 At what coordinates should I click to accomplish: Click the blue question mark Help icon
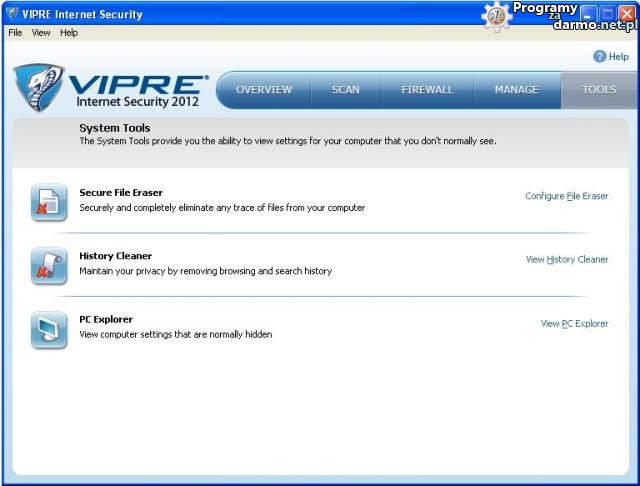[600, 57]
